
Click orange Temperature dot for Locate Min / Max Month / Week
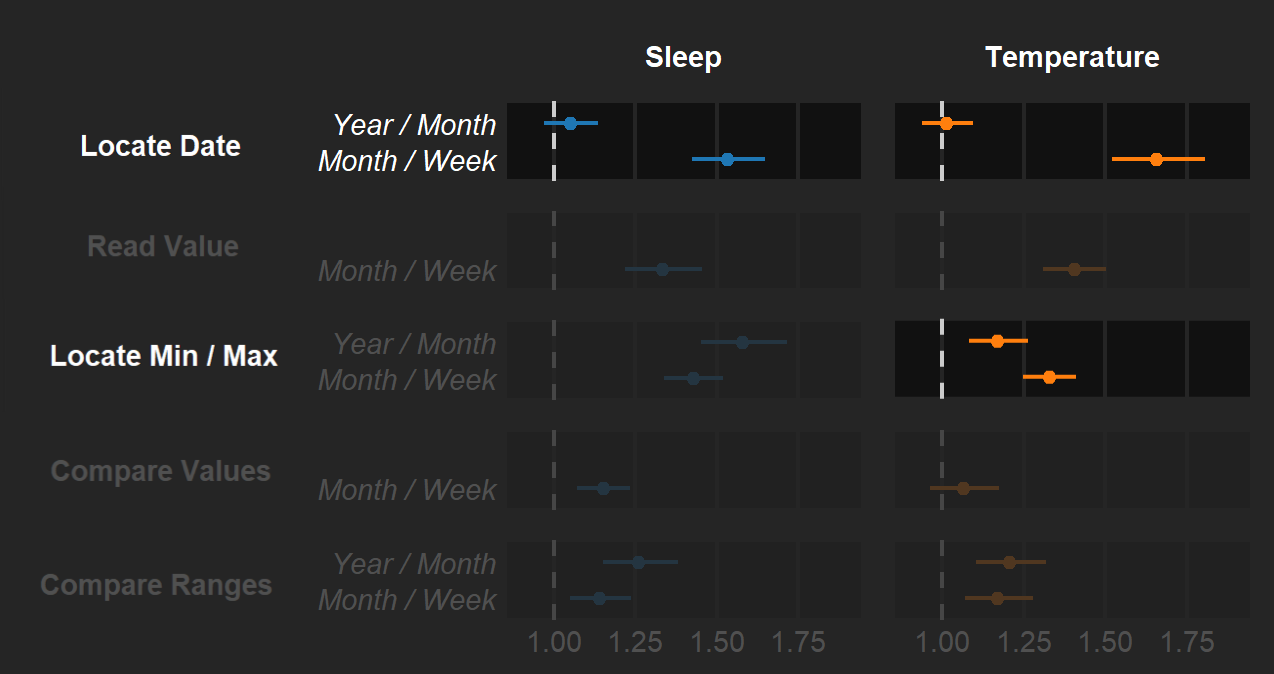point(1049,377)
